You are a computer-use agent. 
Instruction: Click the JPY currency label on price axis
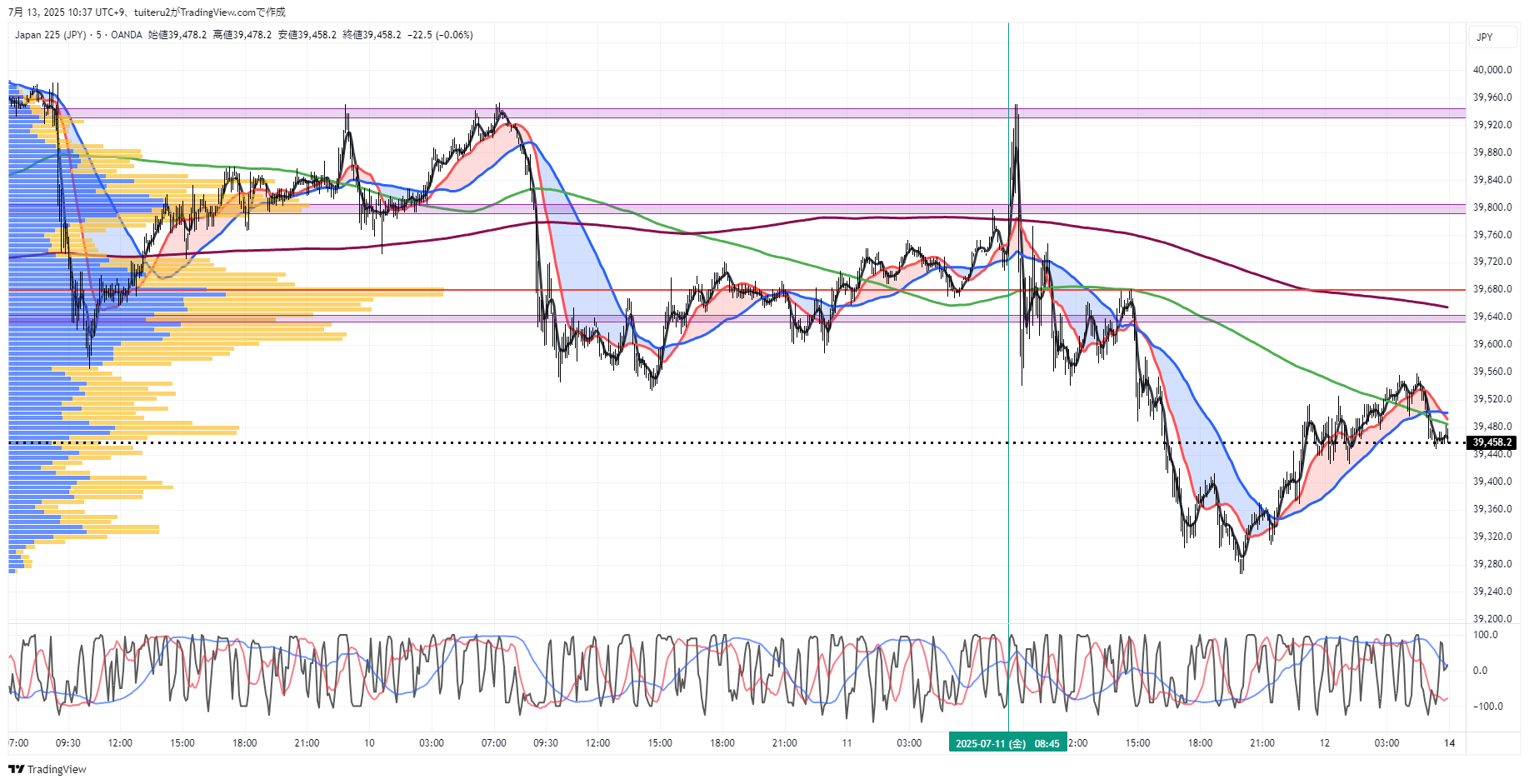[1485, 37]
